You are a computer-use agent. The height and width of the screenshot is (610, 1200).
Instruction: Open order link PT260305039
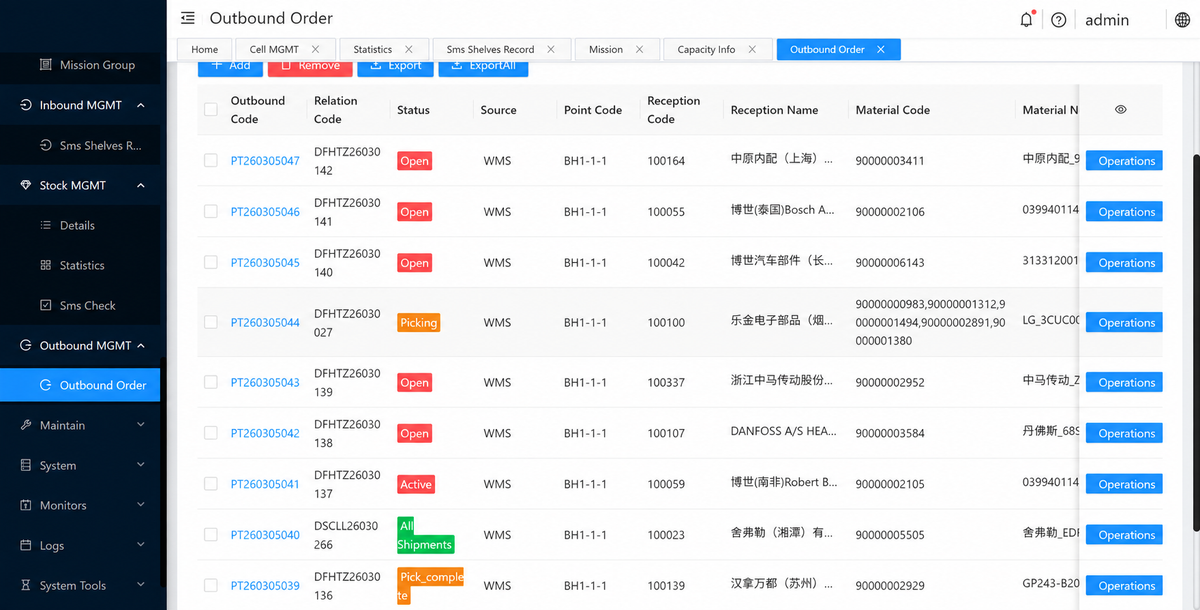(x=265, y=586)
